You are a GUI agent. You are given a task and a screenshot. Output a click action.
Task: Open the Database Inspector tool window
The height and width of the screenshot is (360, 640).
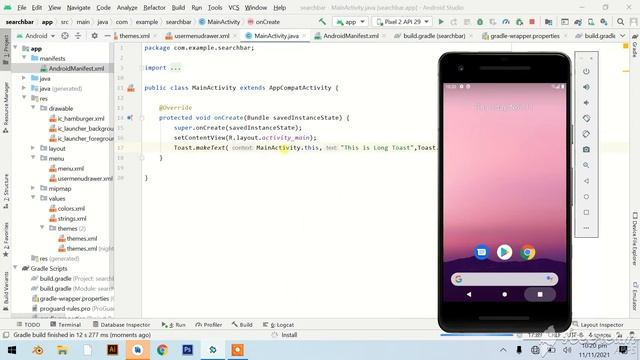(x=121, y=324)
